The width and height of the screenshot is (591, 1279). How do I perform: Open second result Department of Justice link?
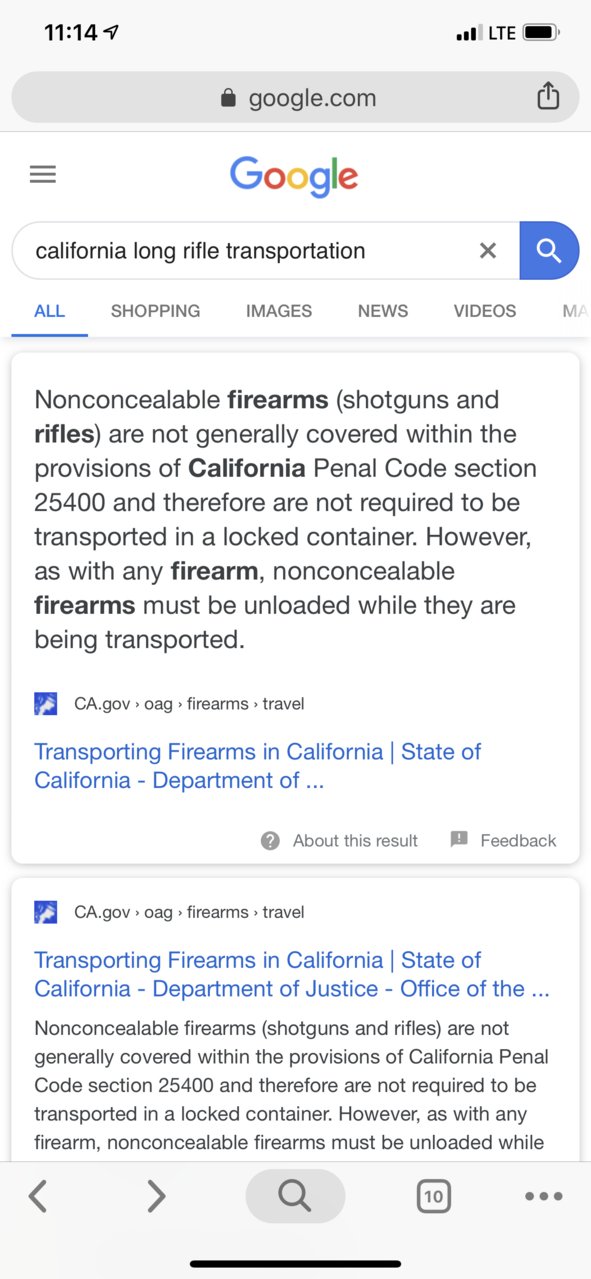[x=292, y=975]
